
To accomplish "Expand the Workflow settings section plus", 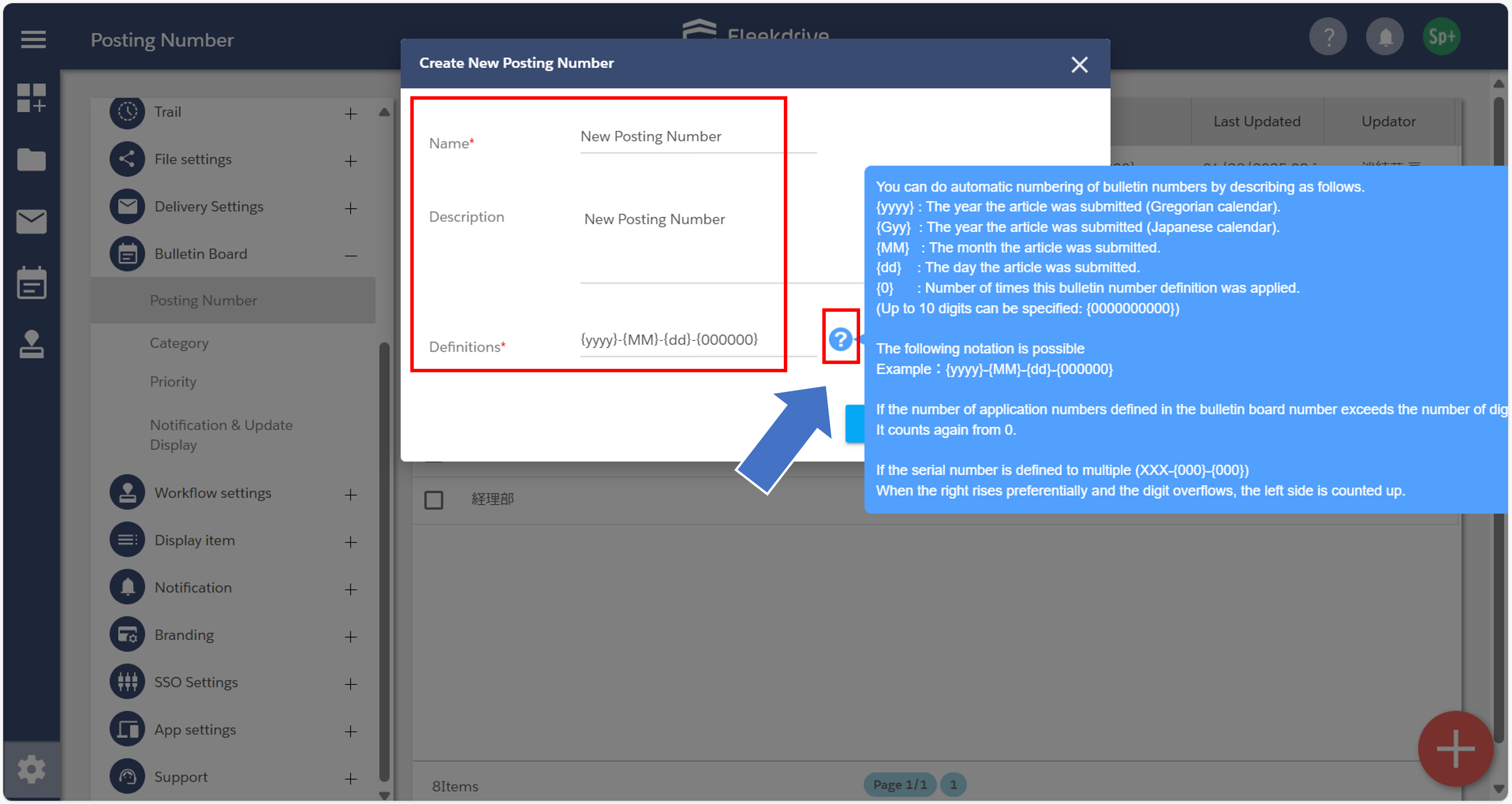I will click(x=351, y=495).
